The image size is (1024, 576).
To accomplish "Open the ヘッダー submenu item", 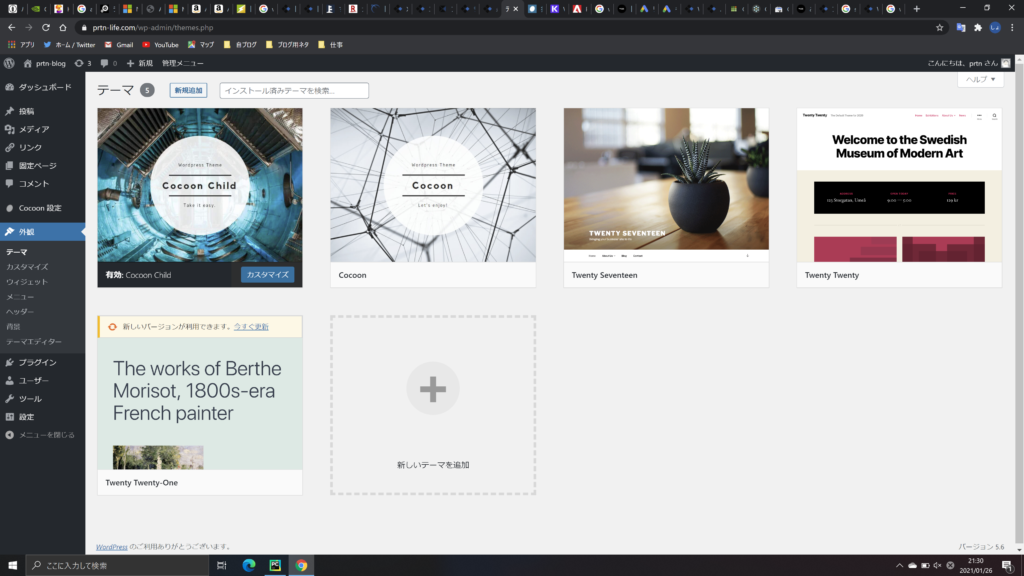I will click(20, 312).
